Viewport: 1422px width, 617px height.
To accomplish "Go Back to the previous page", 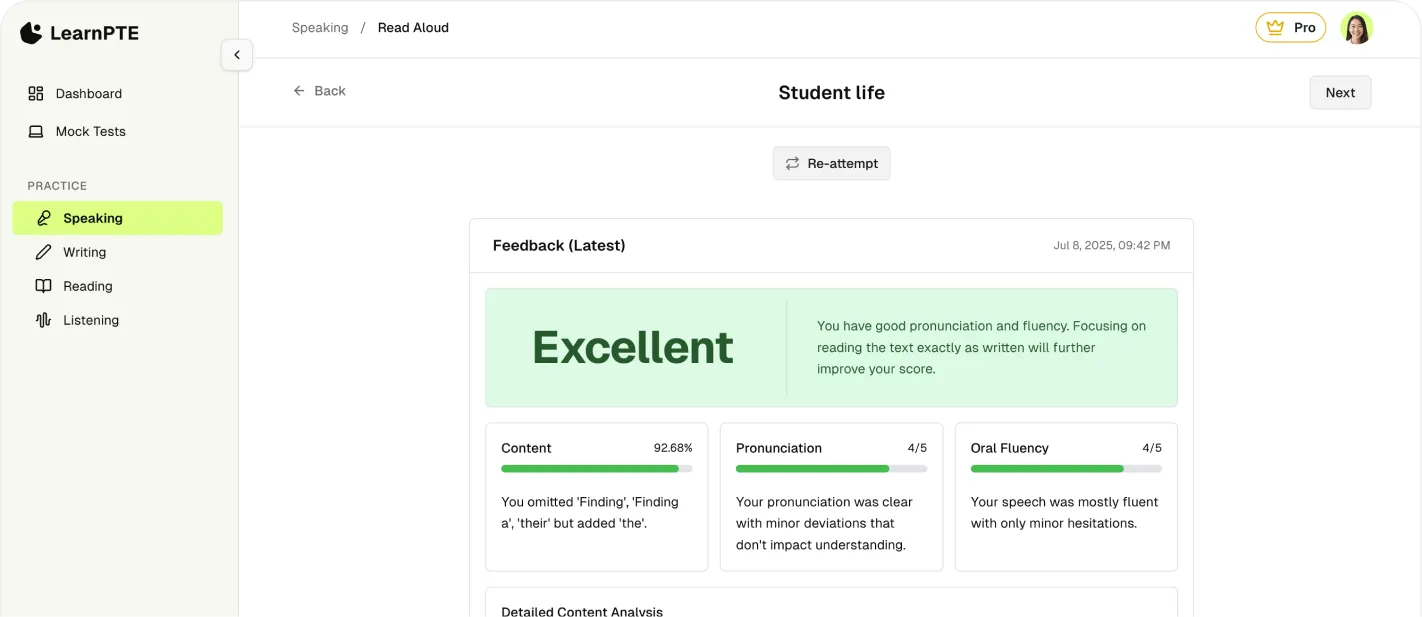I will 319,91.
